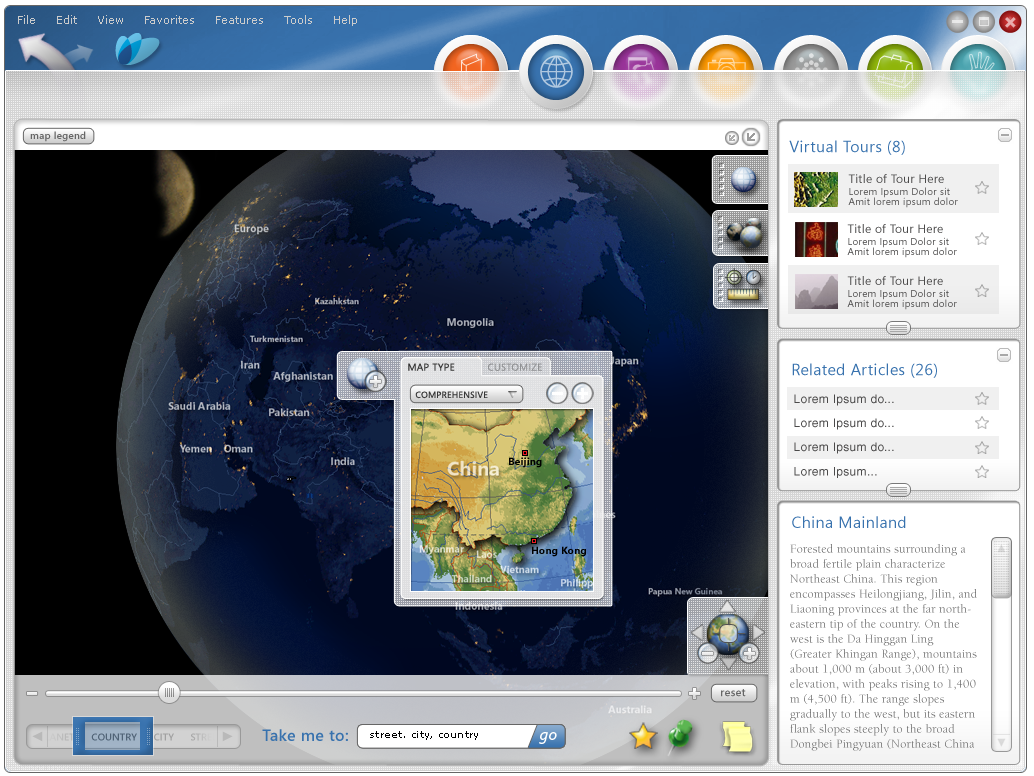
Task: Click the zoom slider handle
Action: click(169, 692)
